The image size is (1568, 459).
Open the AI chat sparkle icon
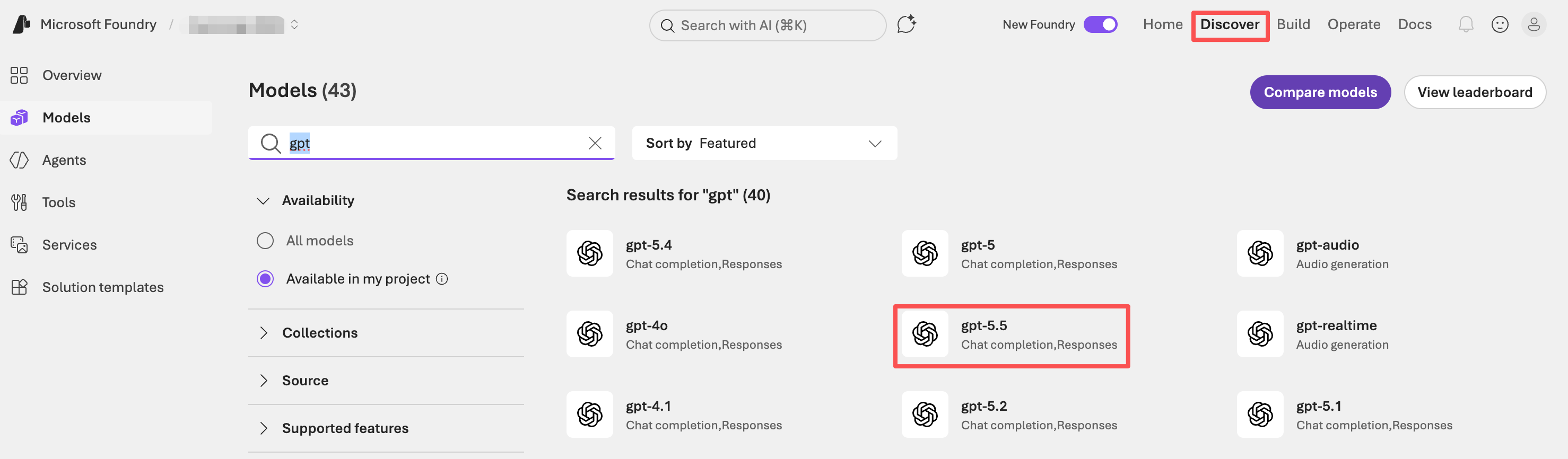(907, 24)
